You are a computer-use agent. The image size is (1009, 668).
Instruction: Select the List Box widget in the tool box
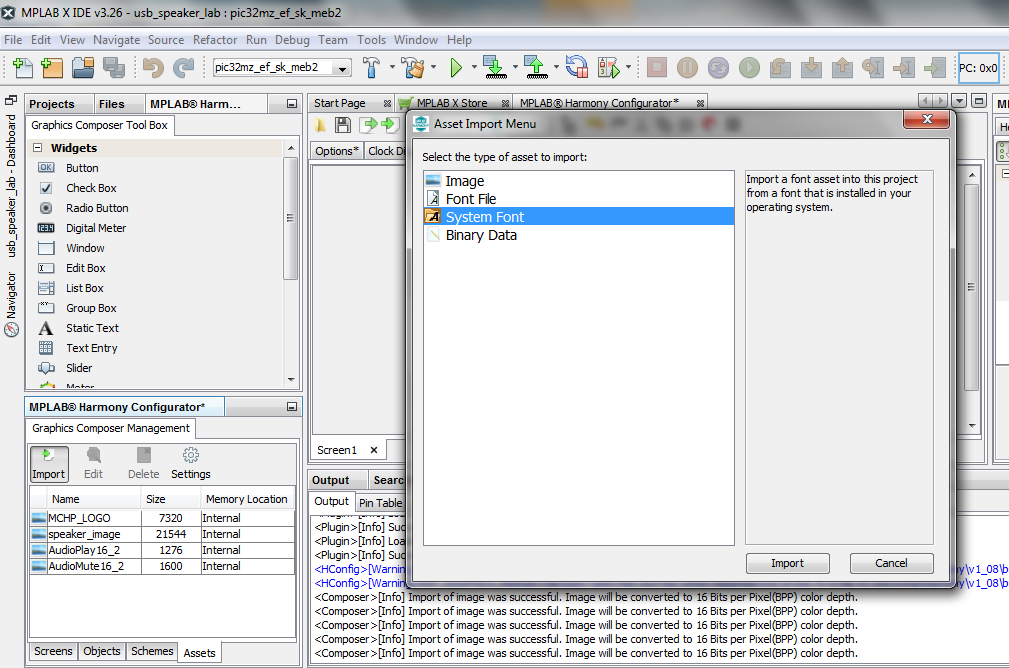point(85,288)
